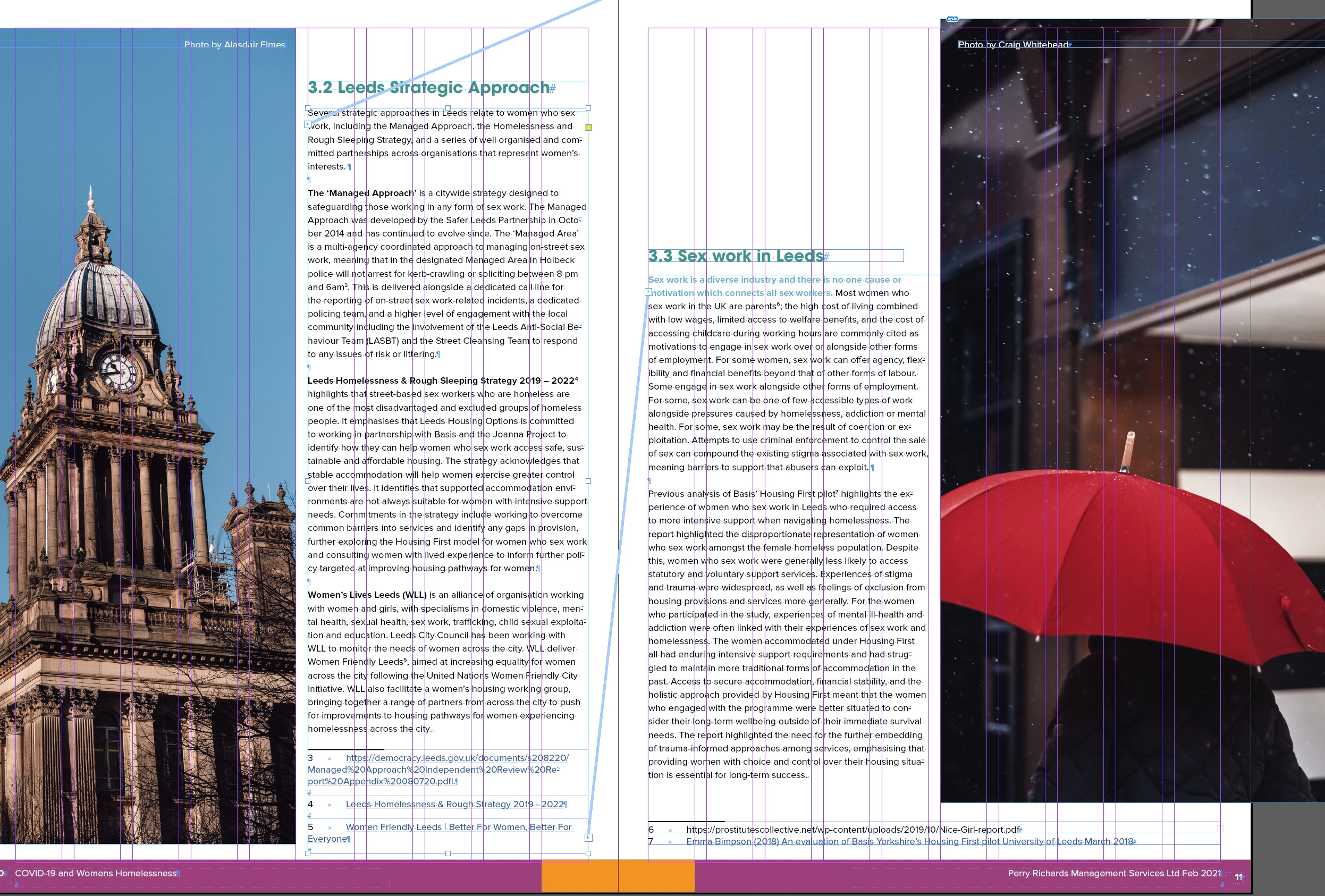Click top-center handle of selected text frame
Image resolution: width=1325 pixels, height=896 pixels.
pos(448,108)
